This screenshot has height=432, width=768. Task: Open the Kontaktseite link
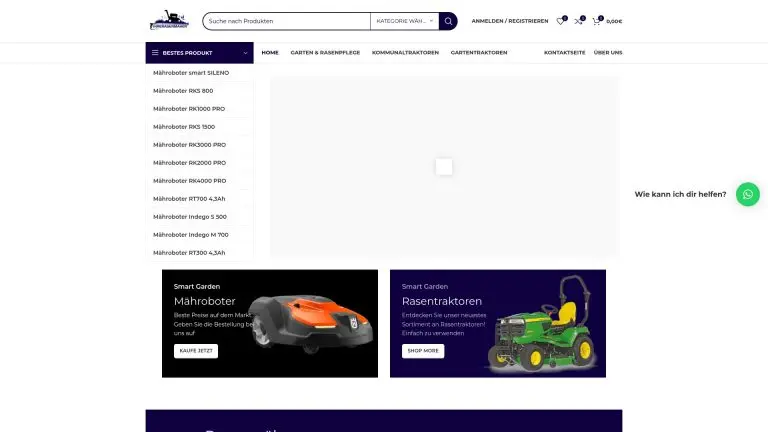click(564, 52)
